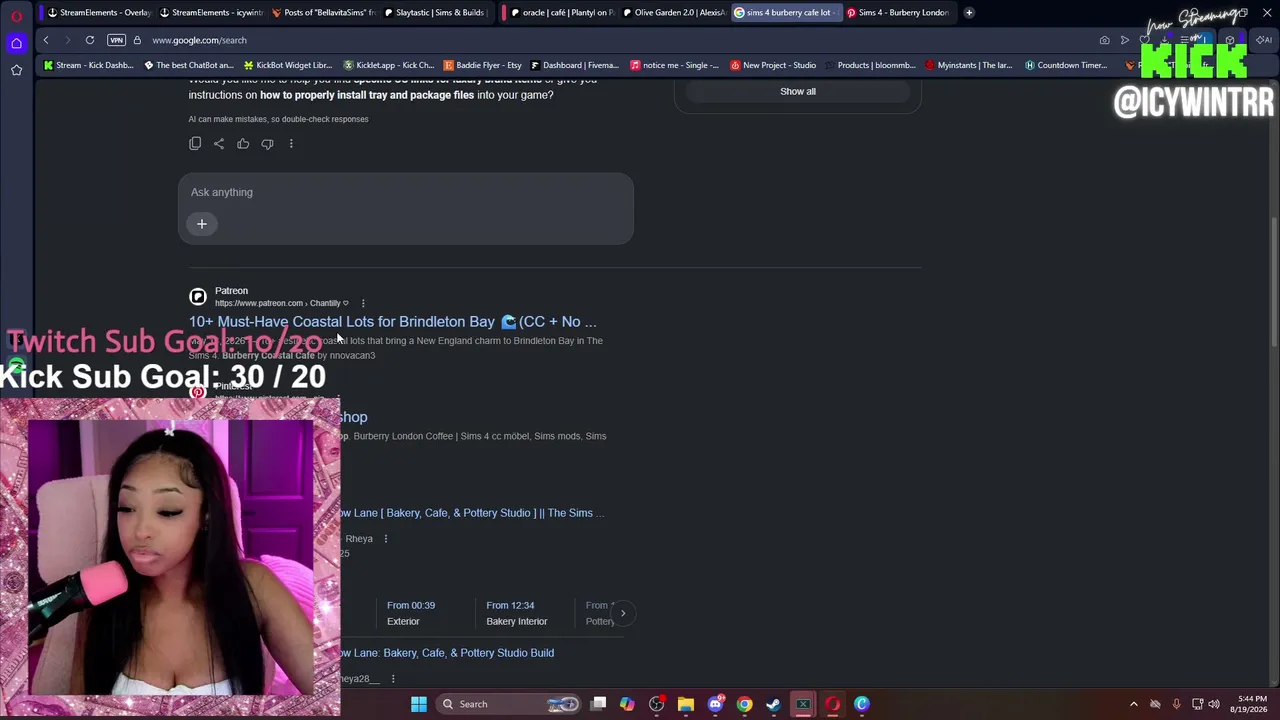Show hidden system tray icons
This screenshot has width=1280, height=720.
coord(1133,704)
